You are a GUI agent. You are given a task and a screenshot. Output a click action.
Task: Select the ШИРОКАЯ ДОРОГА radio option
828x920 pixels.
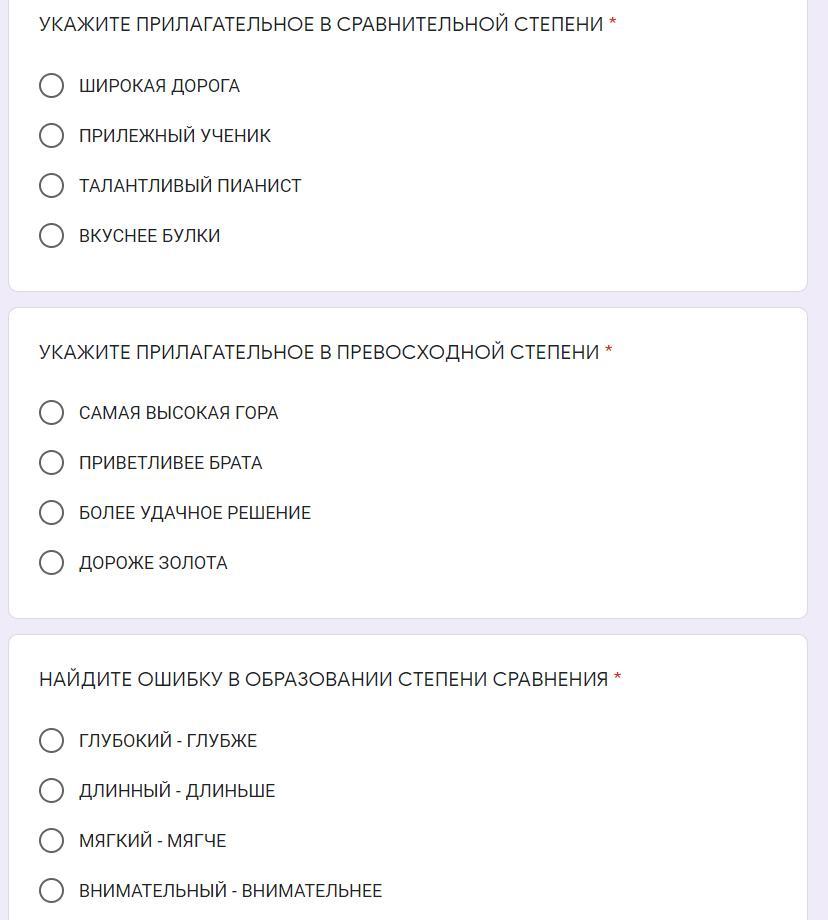point(51,86)
